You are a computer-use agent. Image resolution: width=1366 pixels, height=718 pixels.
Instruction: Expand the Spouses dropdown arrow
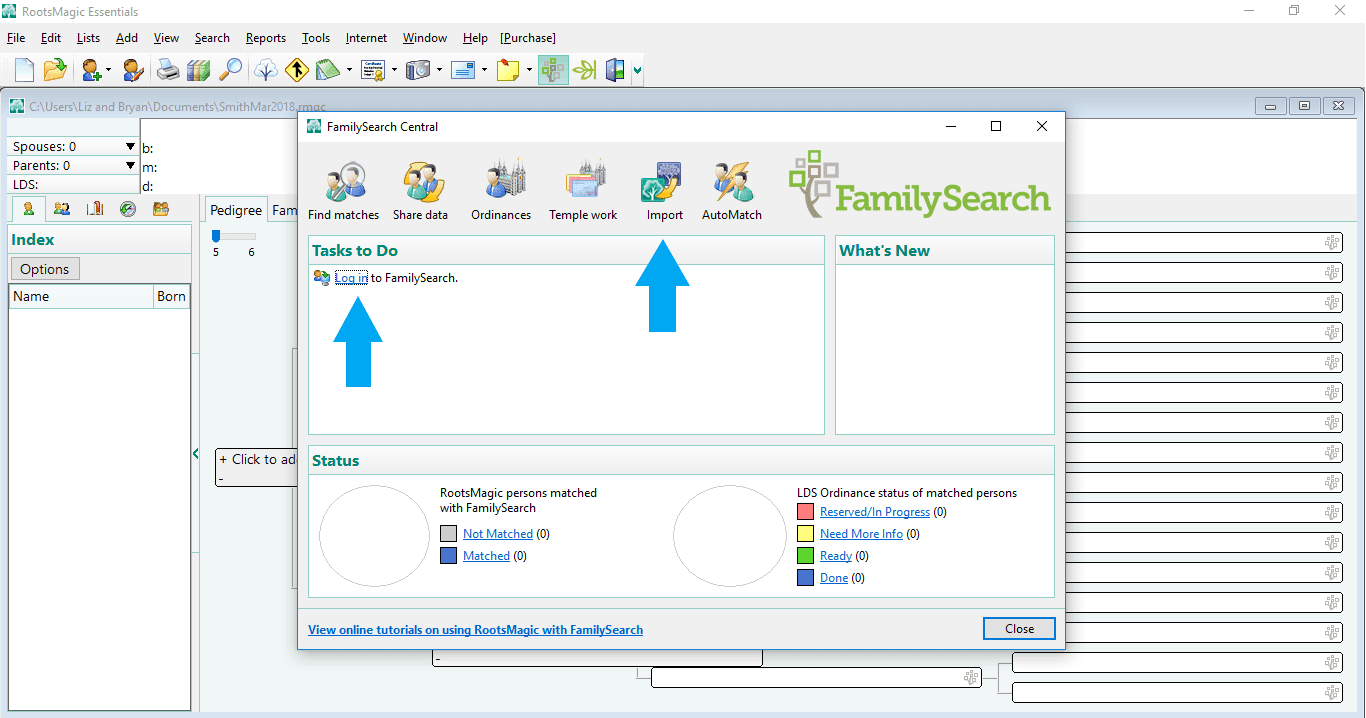[130, 146]
